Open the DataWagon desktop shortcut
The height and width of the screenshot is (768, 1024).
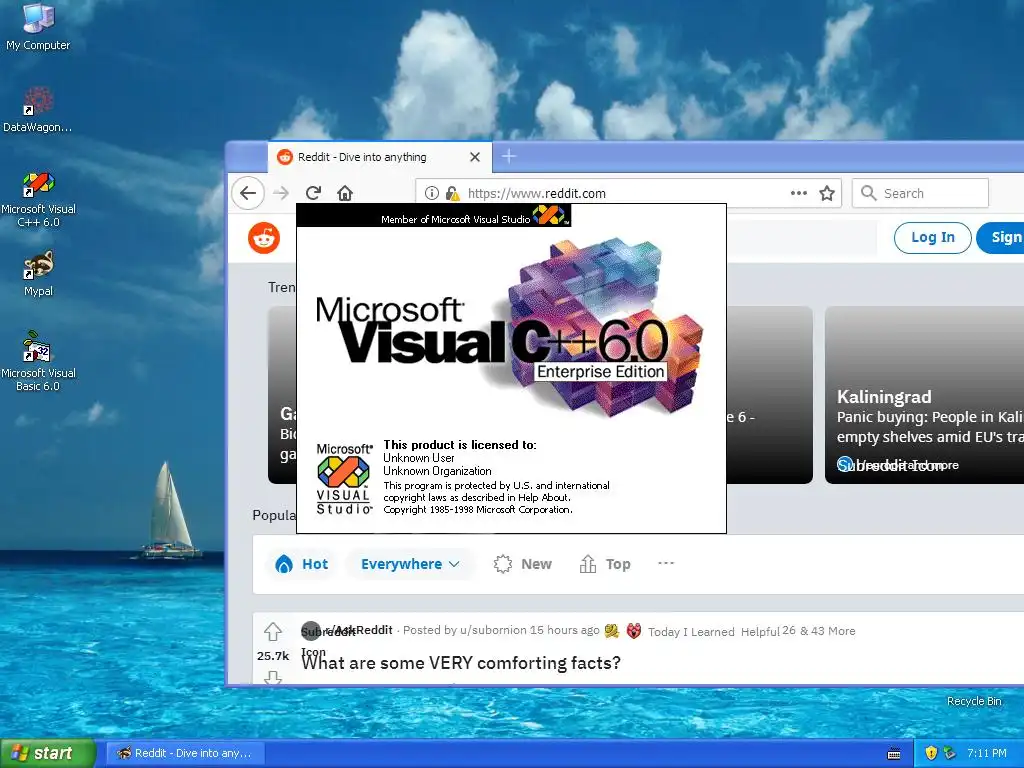(37, 110)
